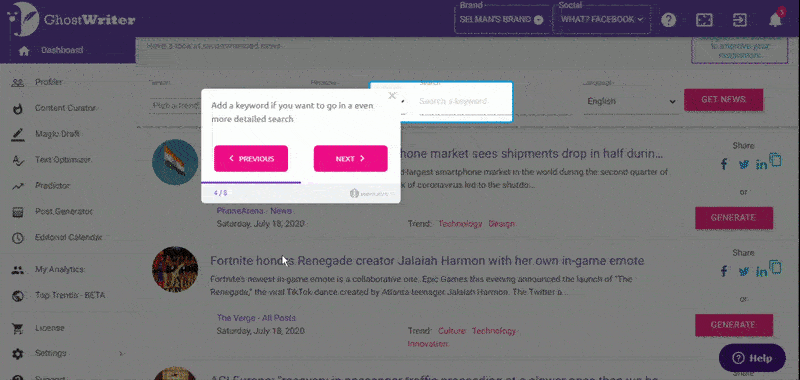This screenshot has height=380, width=800.
Task: Open PhoneArena - News source link
Action: (255, 211)
